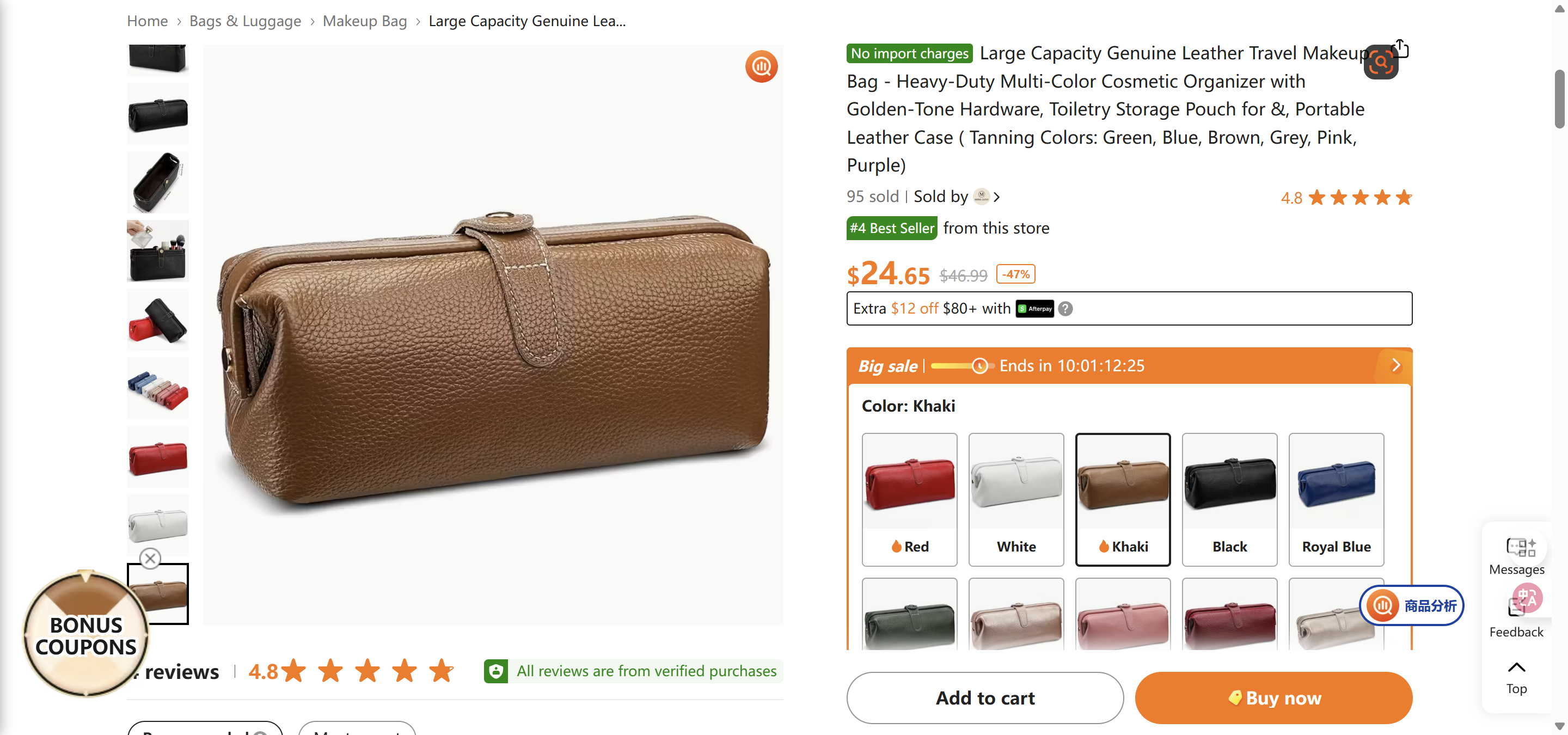
Task: Select the Black color variant
Action: 1228,499
